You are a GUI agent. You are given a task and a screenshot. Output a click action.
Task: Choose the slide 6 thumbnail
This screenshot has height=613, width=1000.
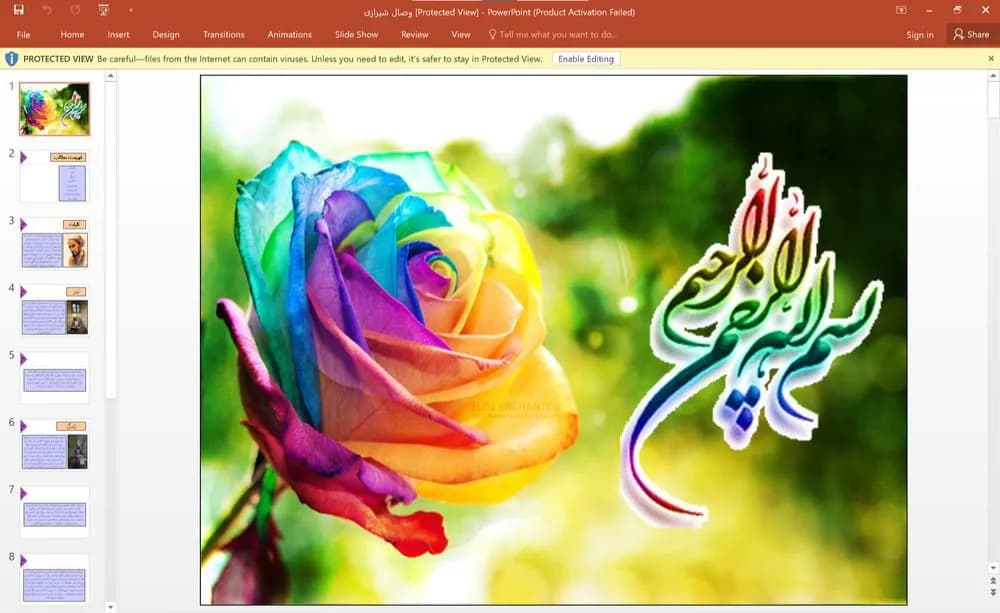[54, 445]
